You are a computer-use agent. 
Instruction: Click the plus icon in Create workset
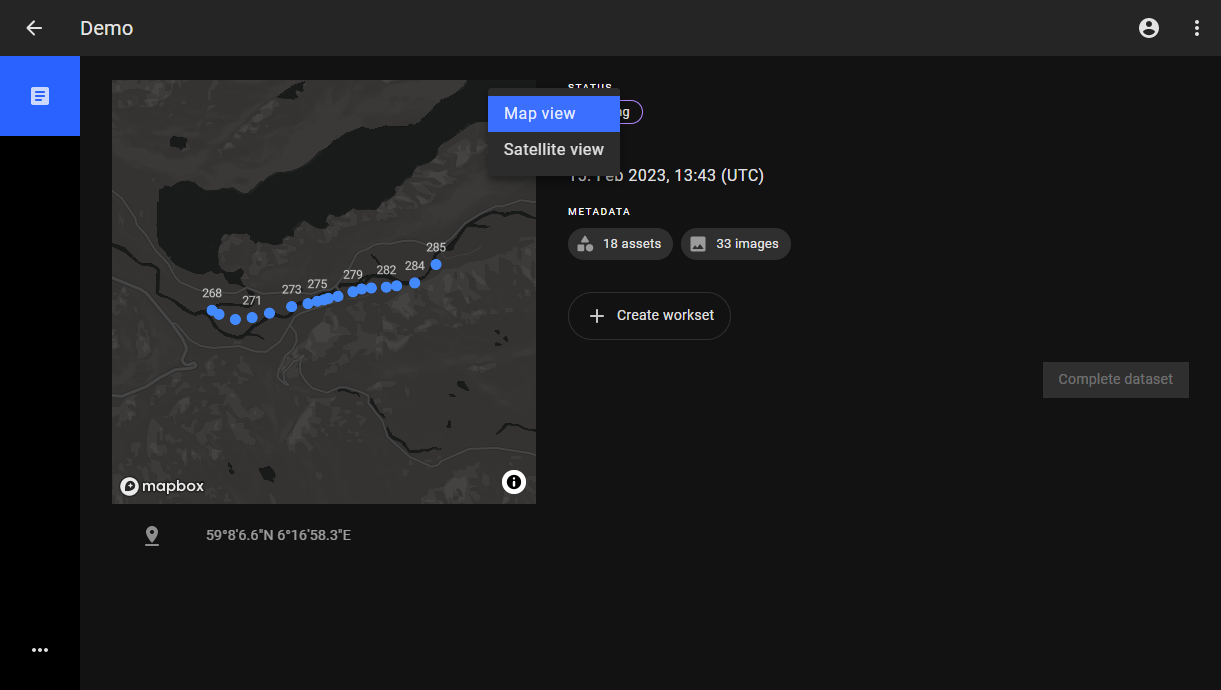pos(597,316)
